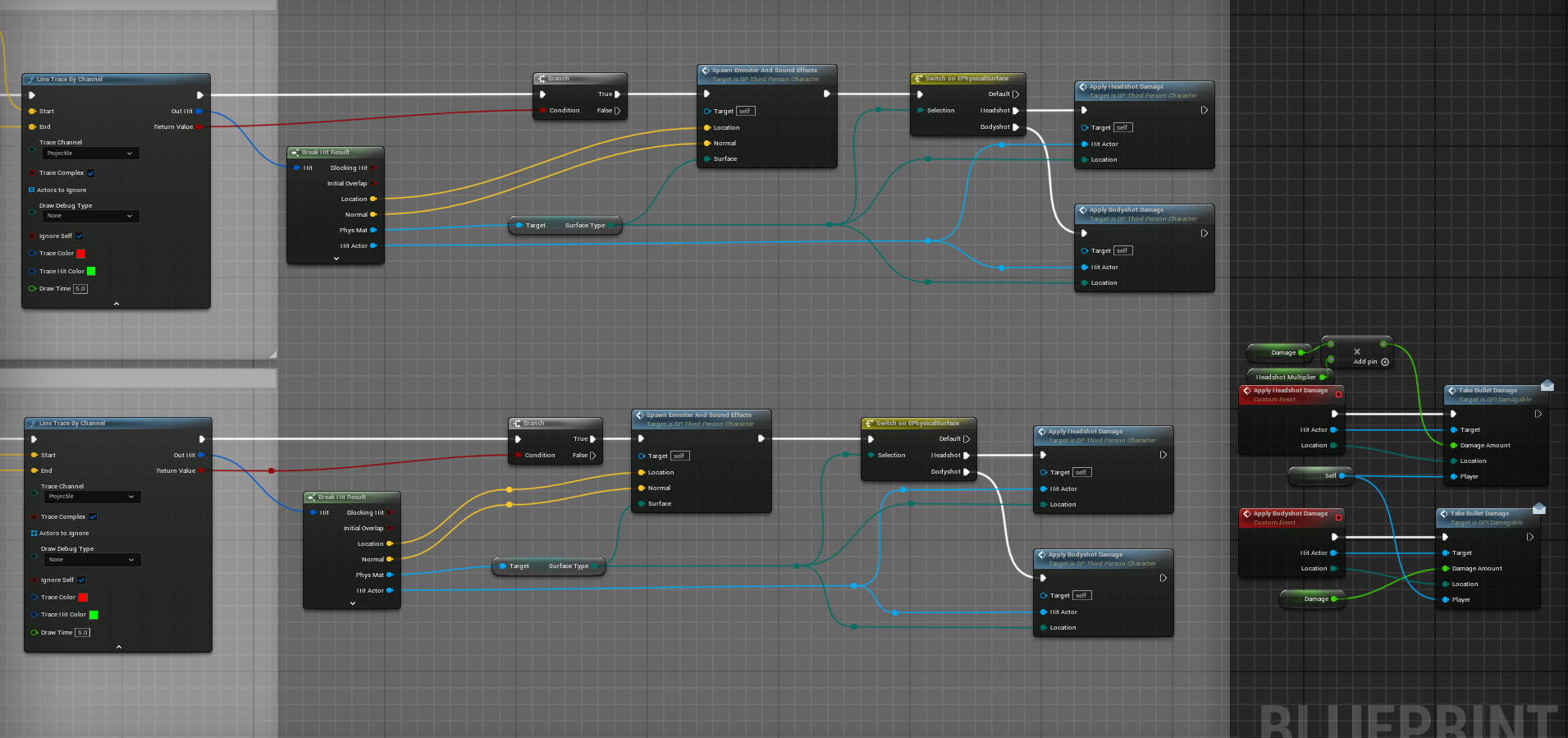Screen dimensions: 1568x738
Task: Click the red delegate pin on Apply Headshot Damage event
Action: tap(1338, 394)
